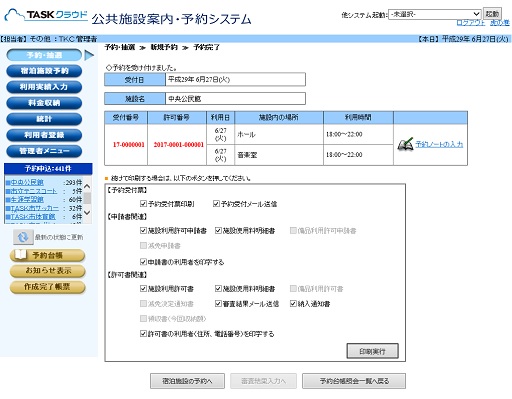Viewport: 512px width, 399px height.
Task: Click the 予約ノートの入力 link text
Action: pos(439,144)
